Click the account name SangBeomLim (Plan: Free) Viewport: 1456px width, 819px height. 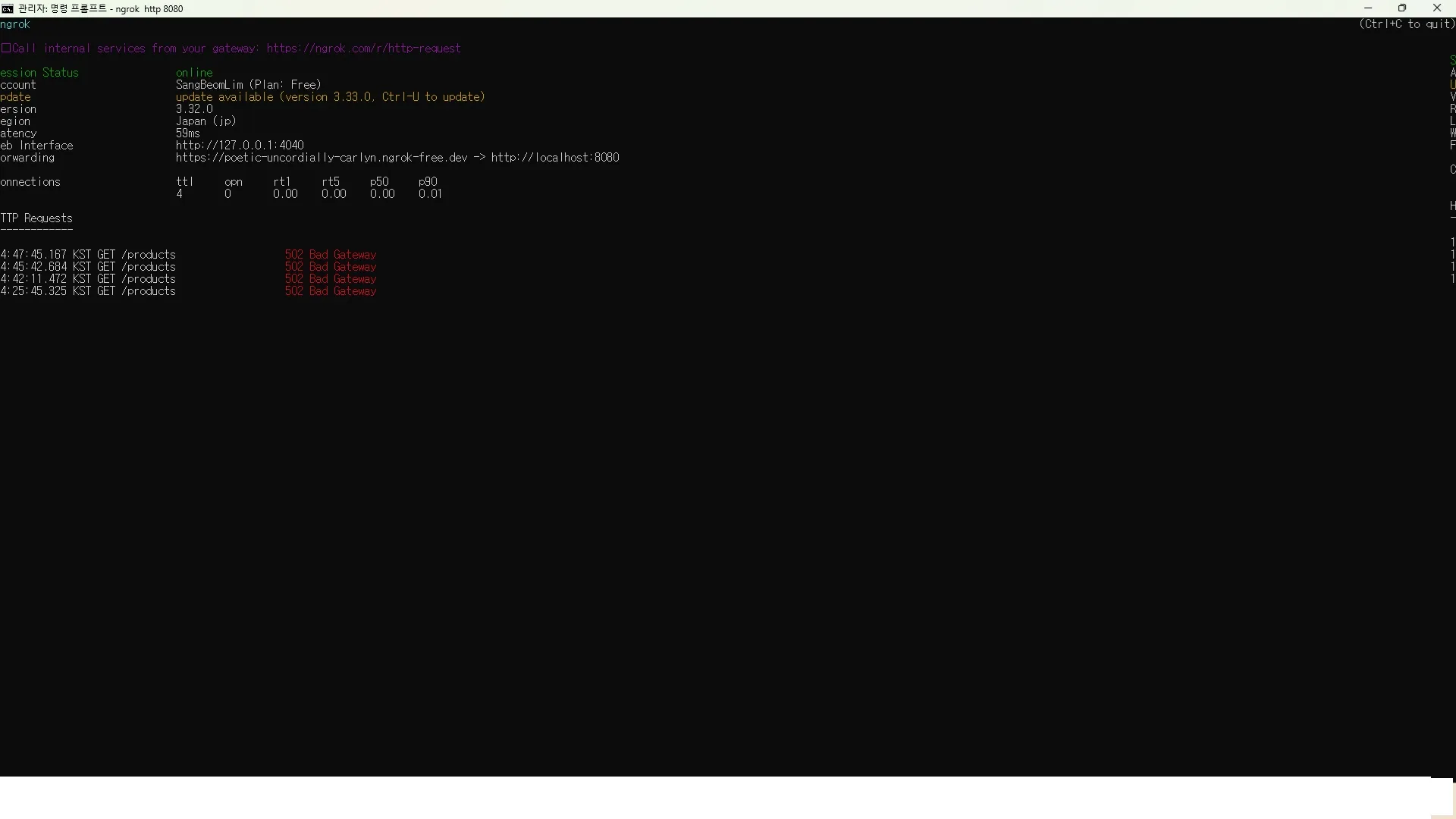[249, 85]
